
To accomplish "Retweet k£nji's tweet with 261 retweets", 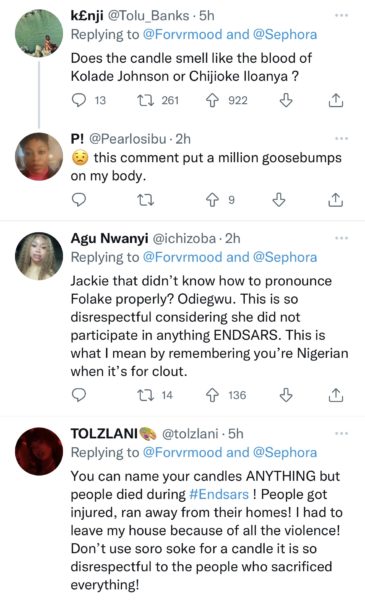I will tap(145, 100).
